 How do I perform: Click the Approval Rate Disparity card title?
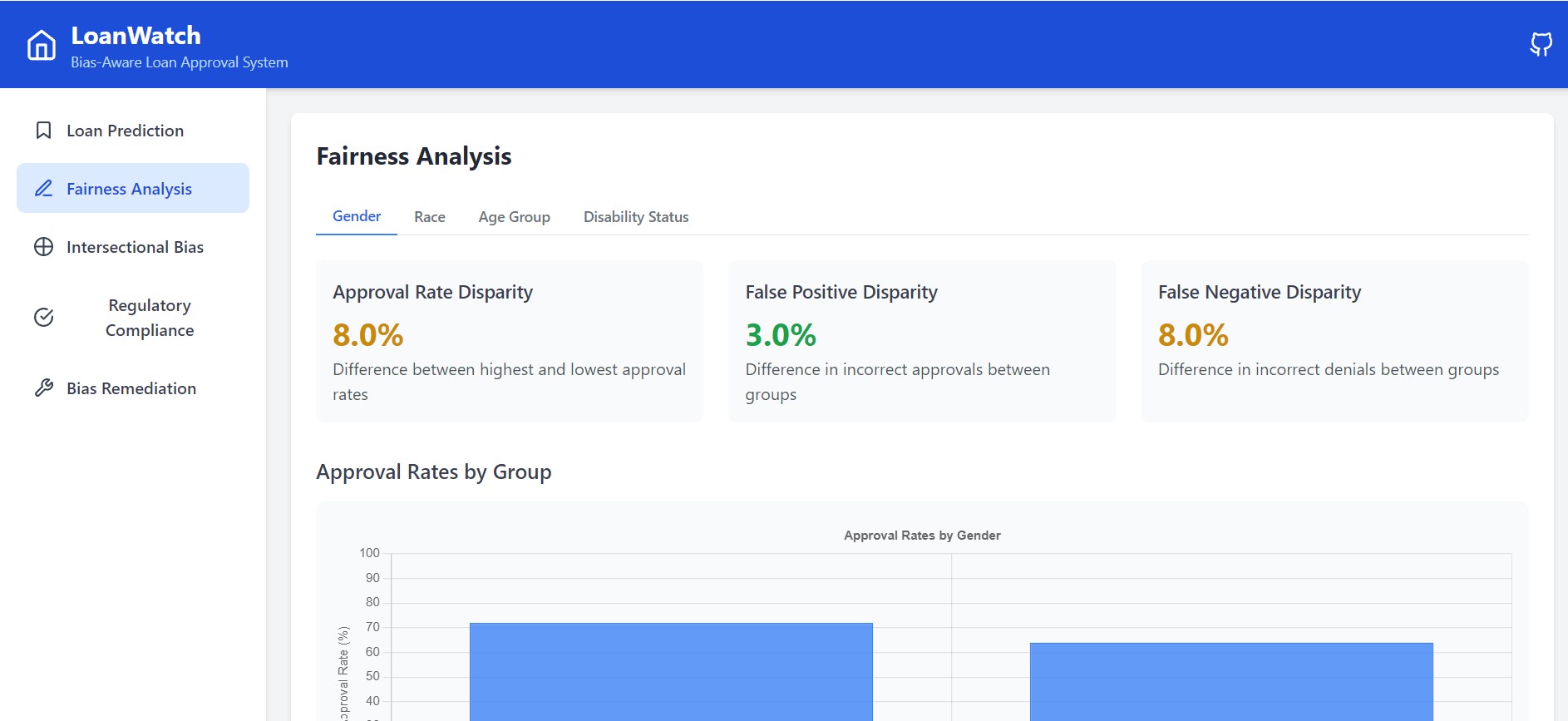(432, 292)
